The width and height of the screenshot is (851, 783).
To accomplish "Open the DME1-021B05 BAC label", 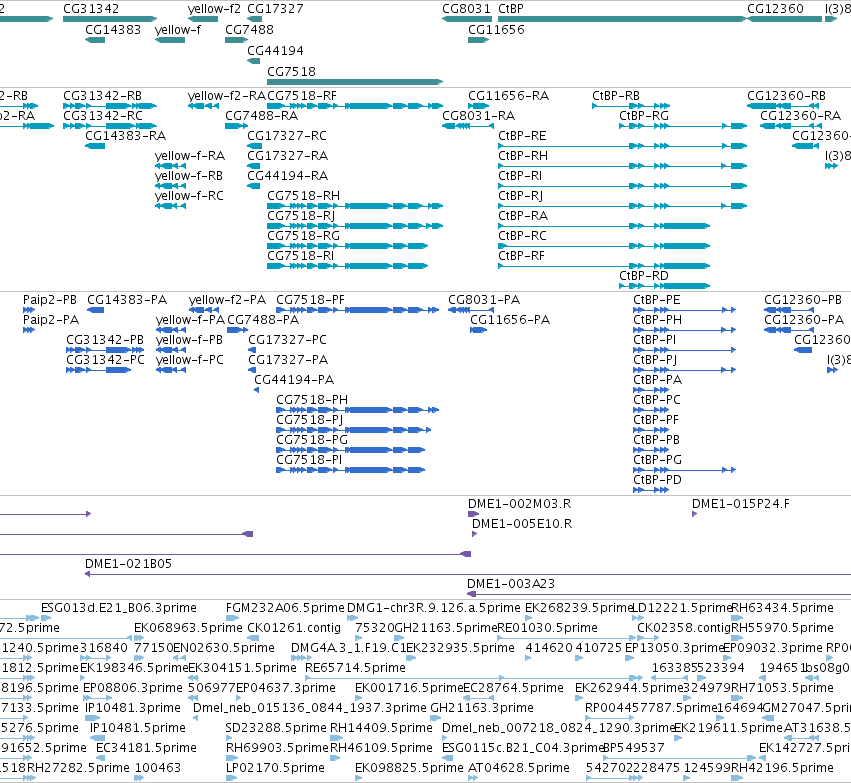I will (129, 564).
